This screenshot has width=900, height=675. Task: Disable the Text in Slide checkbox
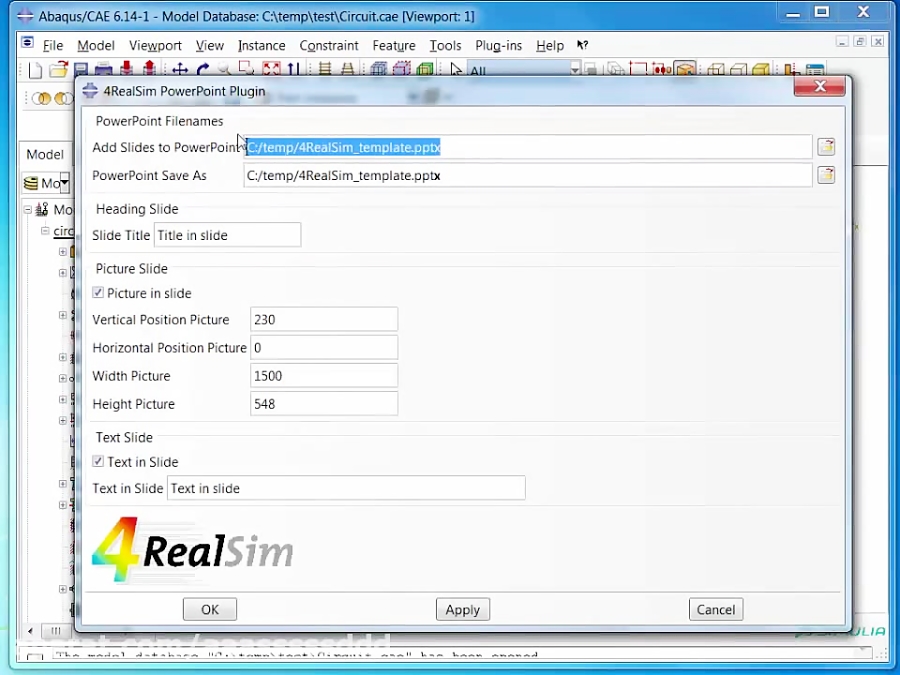98,461
